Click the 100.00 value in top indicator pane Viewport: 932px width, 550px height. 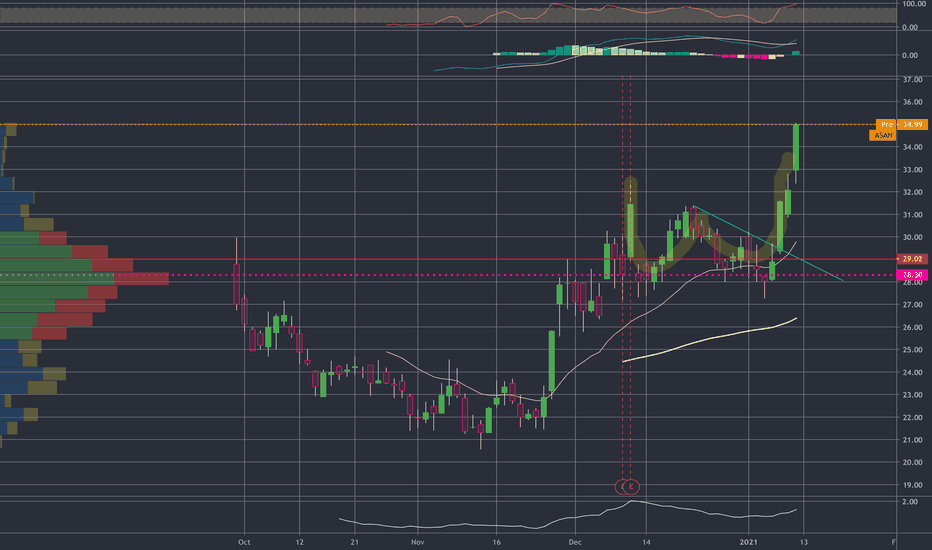click(914, 4)
